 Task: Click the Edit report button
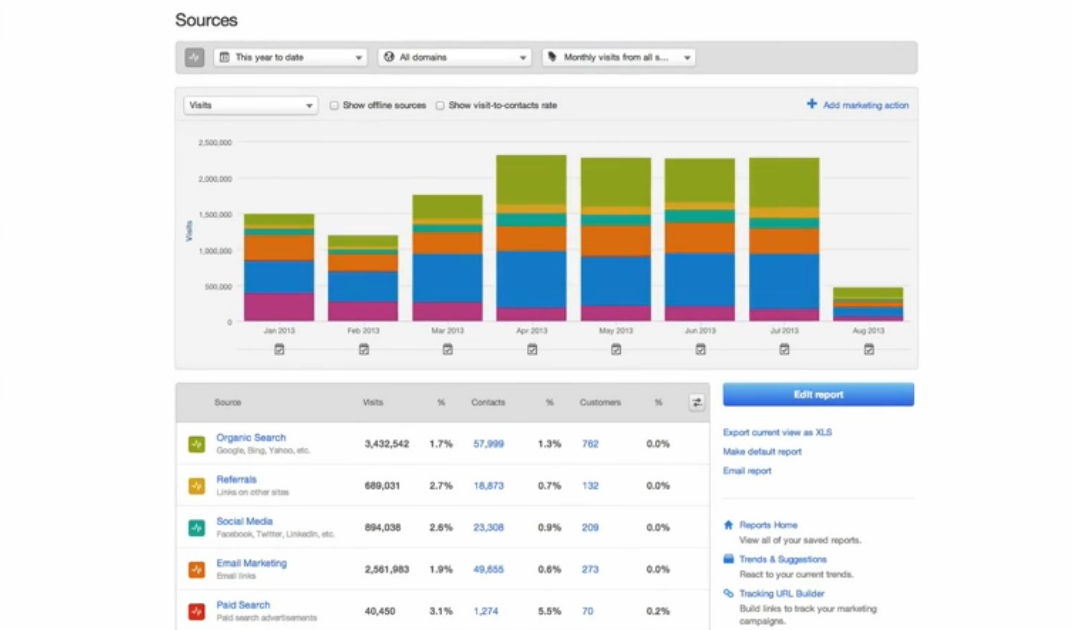[x=818, y=395]
